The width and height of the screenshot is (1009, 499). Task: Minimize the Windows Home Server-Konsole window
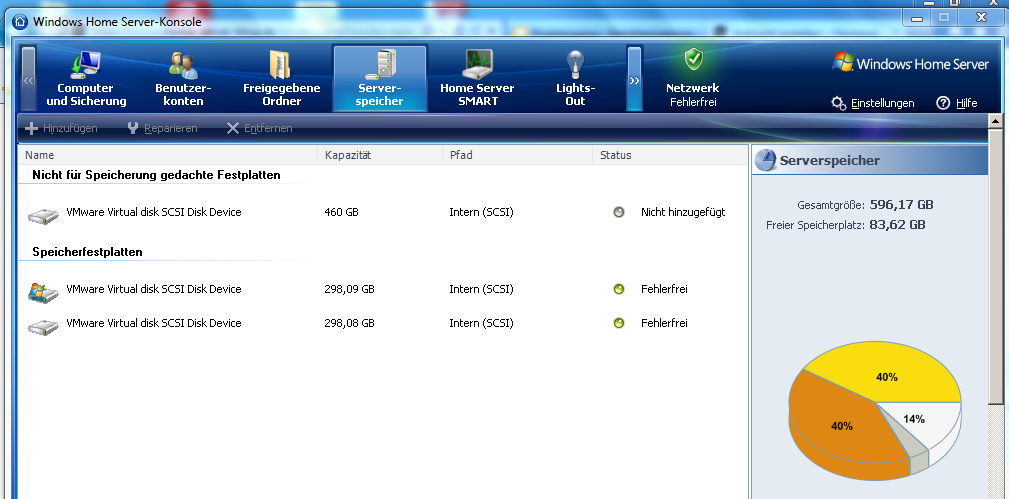point(916,18)
